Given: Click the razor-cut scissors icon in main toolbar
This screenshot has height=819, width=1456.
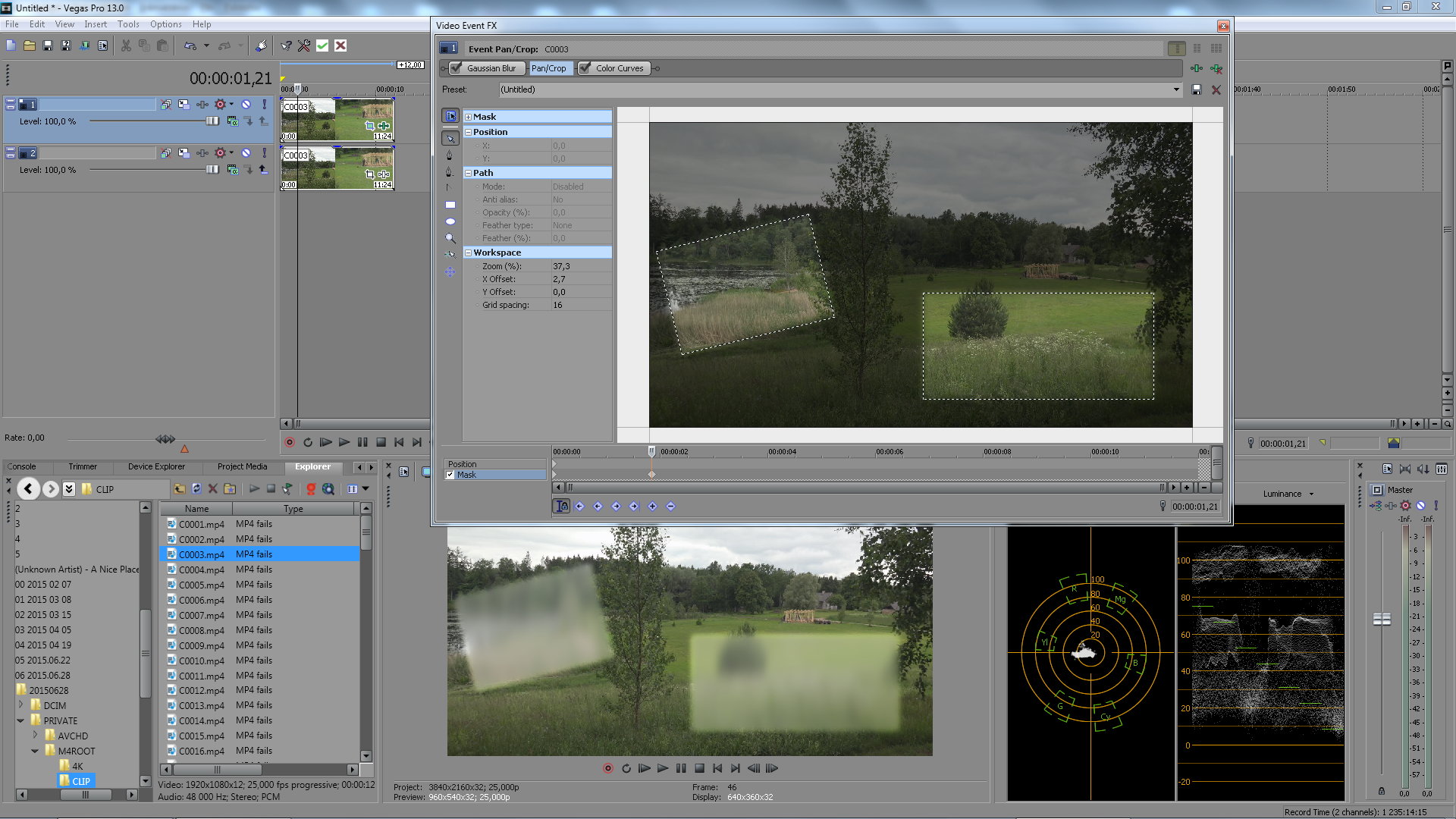Looking at the screenshot, I should pyautogui.click(x=126, y=45).
